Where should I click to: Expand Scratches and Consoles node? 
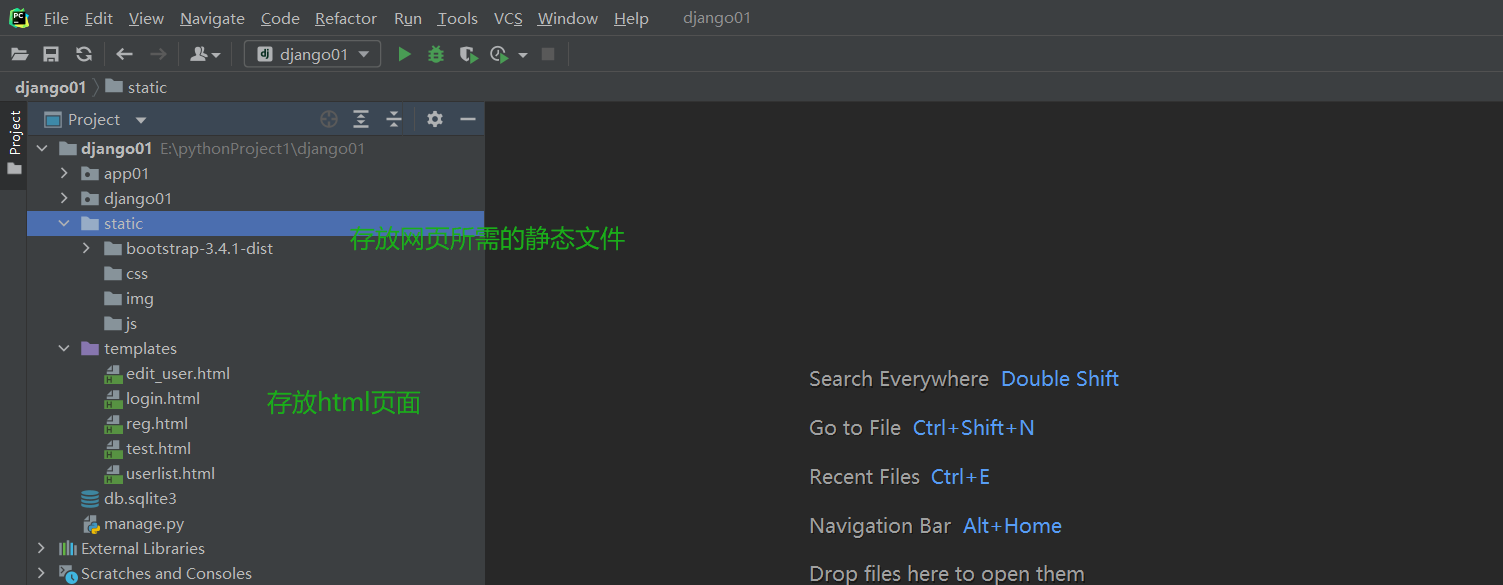41,573
